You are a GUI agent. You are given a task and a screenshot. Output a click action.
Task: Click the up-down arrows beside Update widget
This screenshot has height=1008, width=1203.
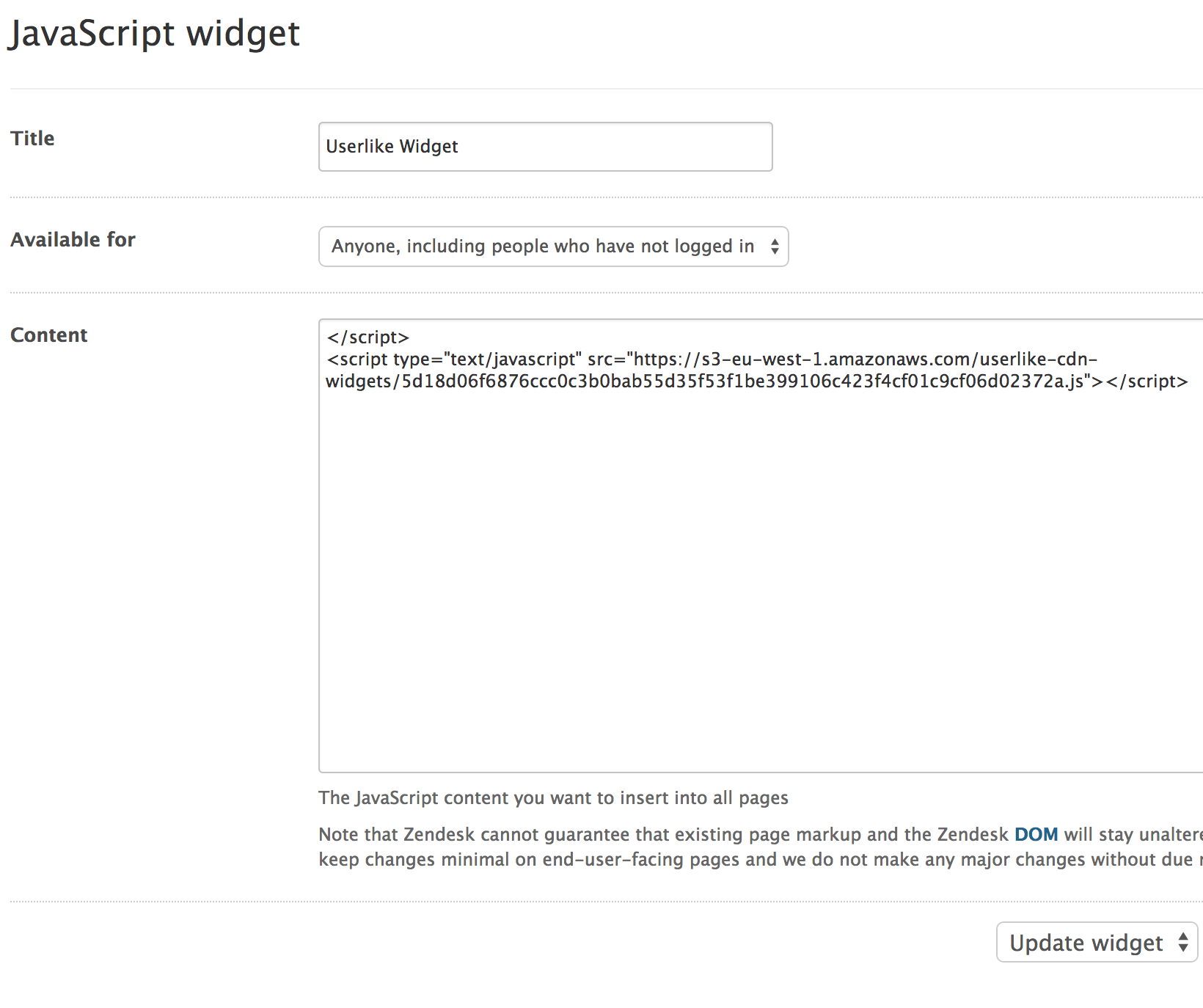(1182, 942)
